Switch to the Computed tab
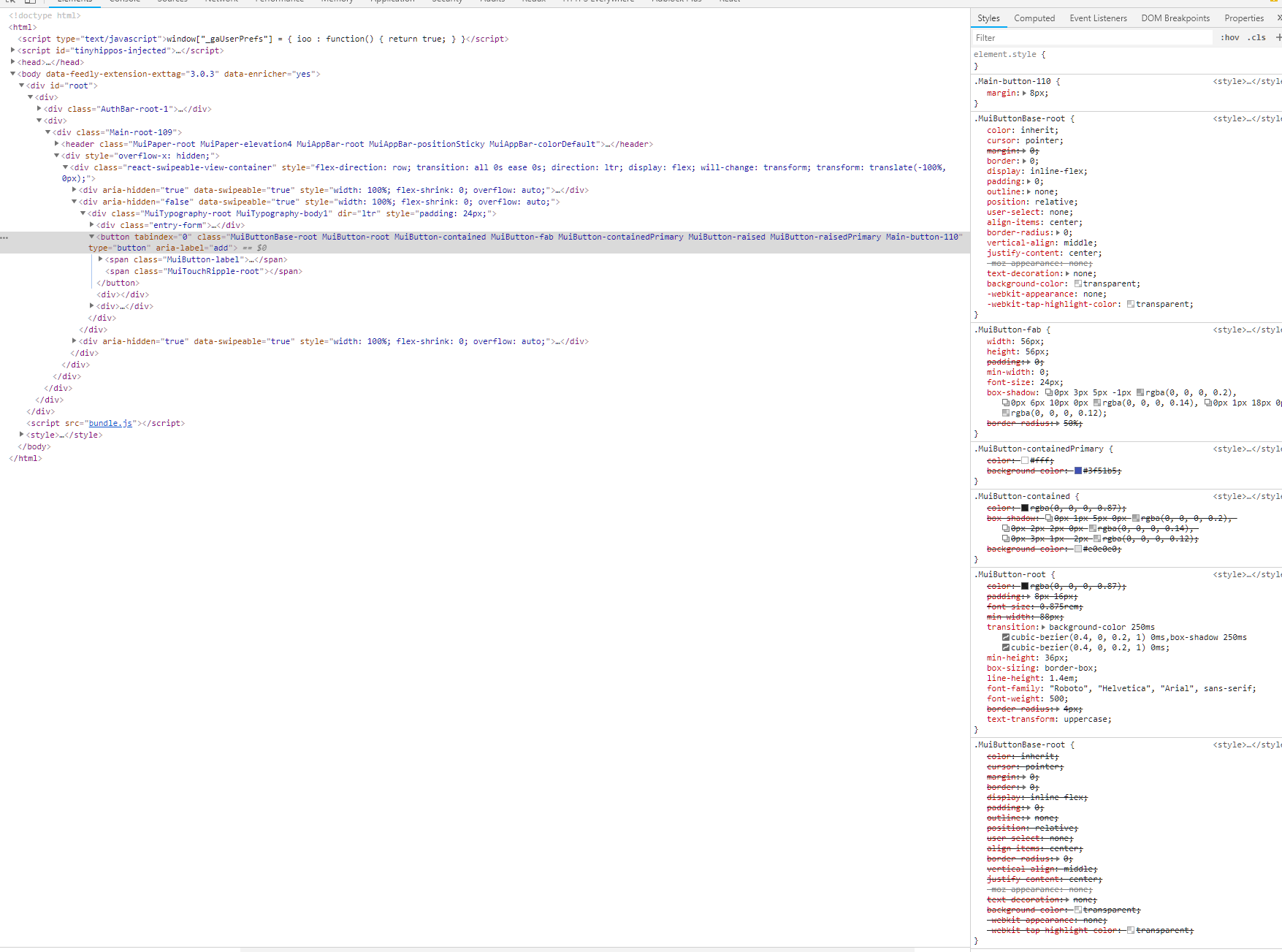Viewport: 1282px width, 952px height. point(1034,18)
